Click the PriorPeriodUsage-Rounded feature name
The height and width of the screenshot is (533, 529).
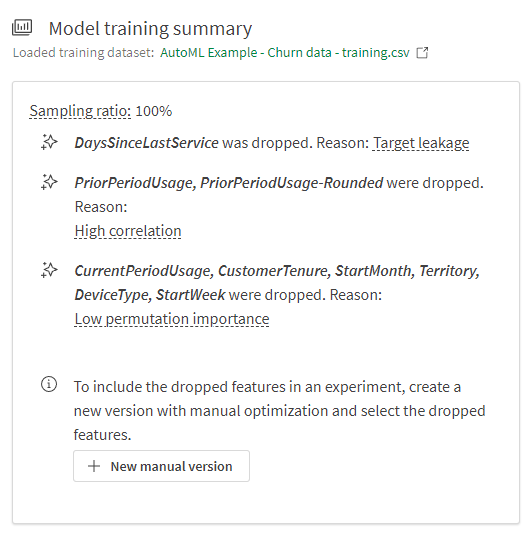coord(292,183)
